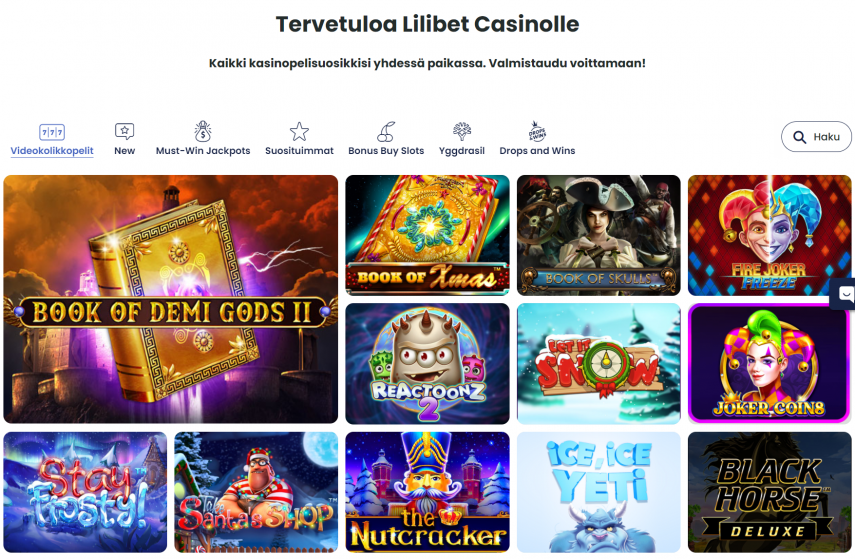The width and height of the screenshot is (855, 559).
Task: Launch the Joker Coins game
Action: 769,364
